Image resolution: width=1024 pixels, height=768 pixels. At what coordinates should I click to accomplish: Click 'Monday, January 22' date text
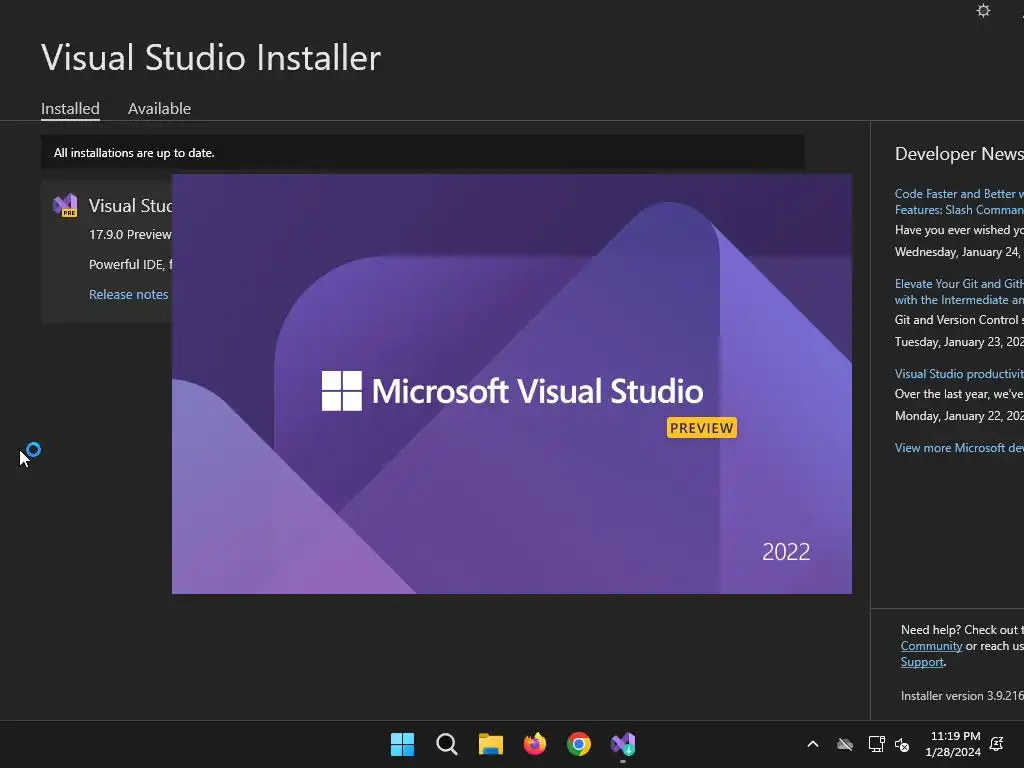coord(959,415)
